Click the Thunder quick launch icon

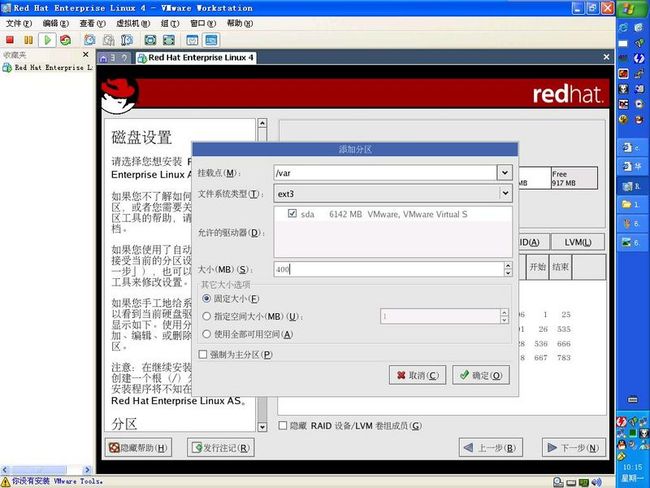[639, 58]
